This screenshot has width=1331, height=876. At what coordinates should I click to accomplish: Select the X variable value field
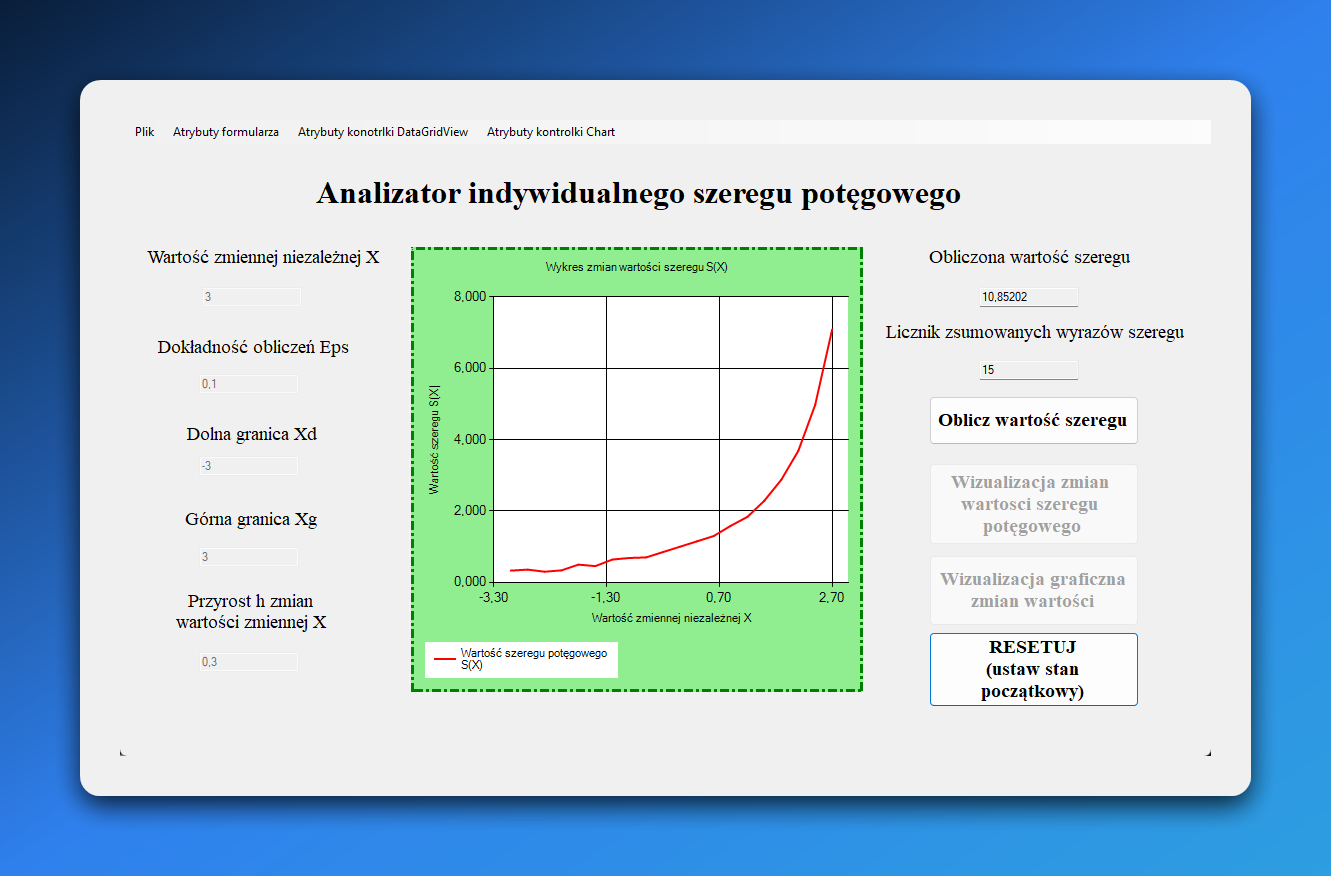point(250,297)
